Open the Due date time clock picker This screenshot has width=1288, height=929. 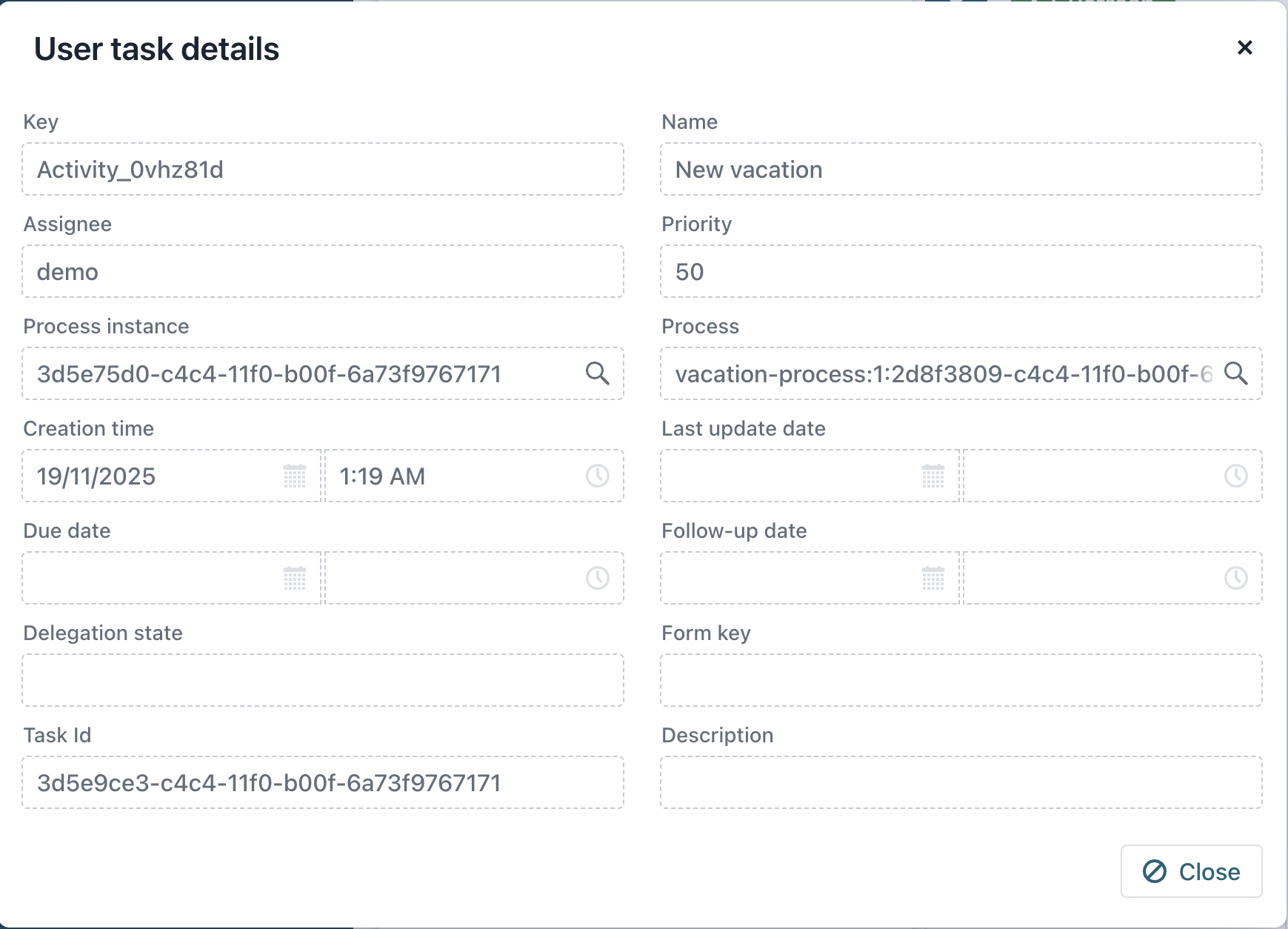pyautogui.click(x=597, y=579)
